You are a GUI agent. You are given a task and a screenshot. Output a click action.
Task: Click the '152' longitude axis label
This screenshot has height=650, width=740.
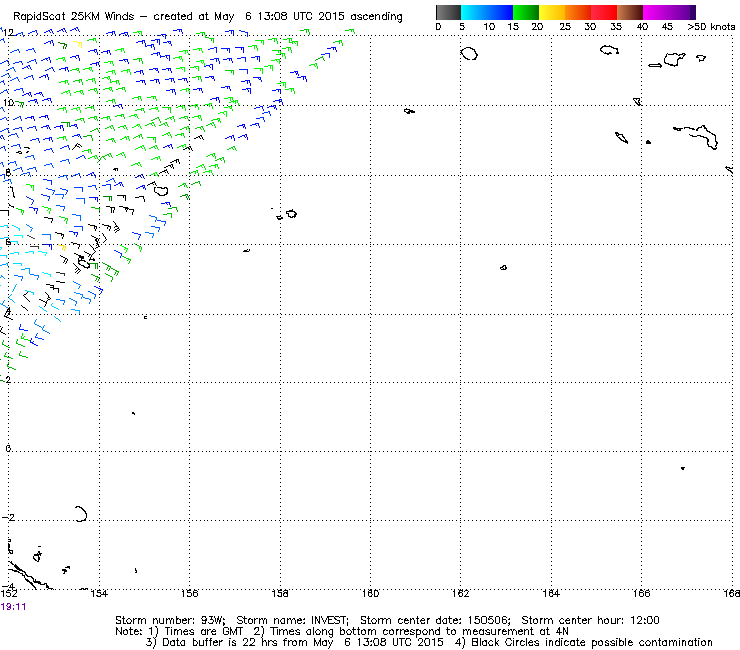pyautogui.click(x=9, y=594)
